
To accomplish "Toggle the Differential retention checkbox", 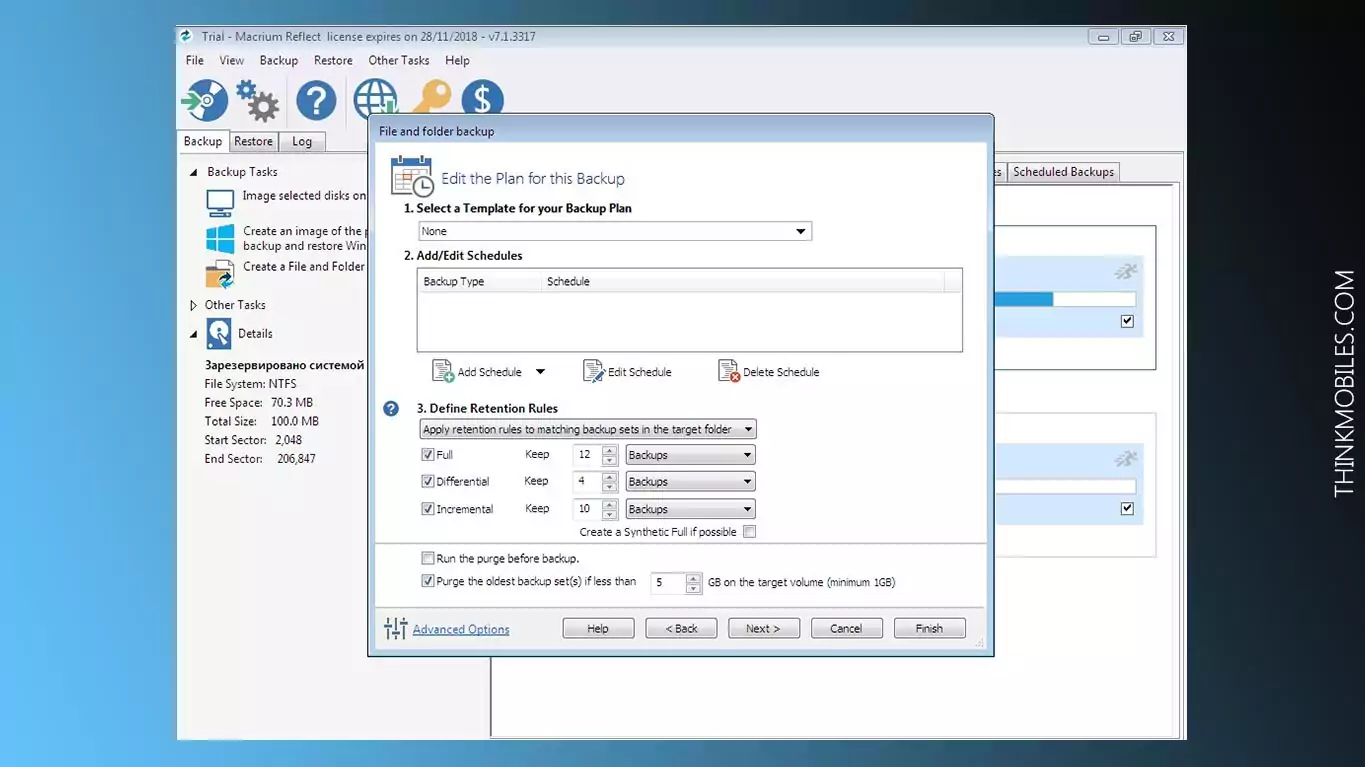I will pyautogui.click(x=428, y=481).
